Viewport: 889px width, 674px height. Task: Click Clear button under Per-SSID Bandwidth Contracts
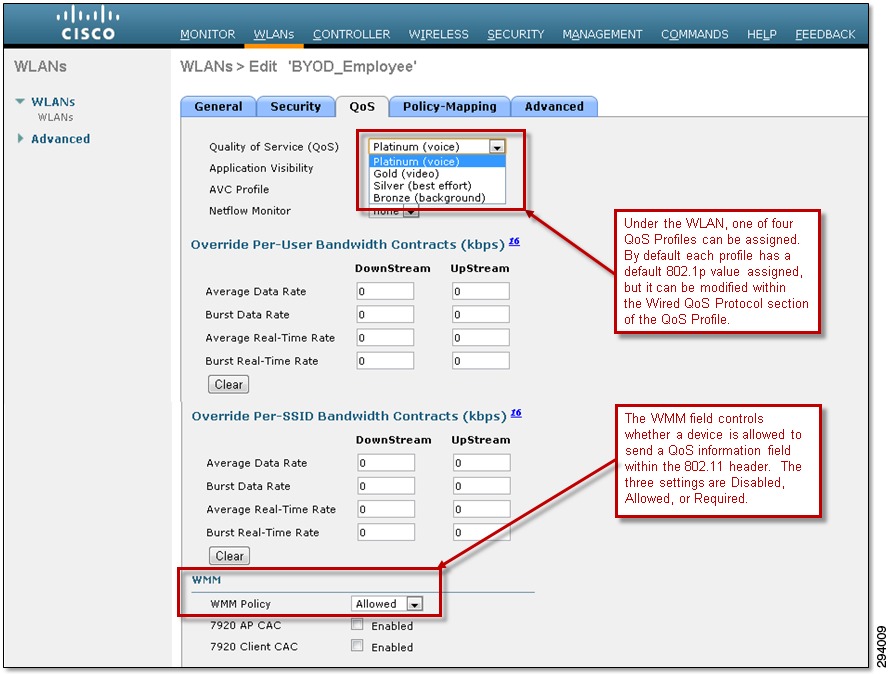(x=230, y=556)
